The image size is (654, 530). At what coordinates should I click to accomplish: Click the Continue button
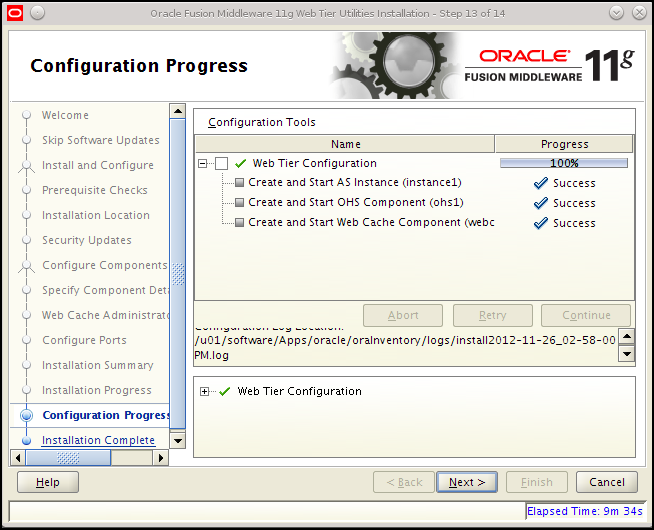click(586, 316)
